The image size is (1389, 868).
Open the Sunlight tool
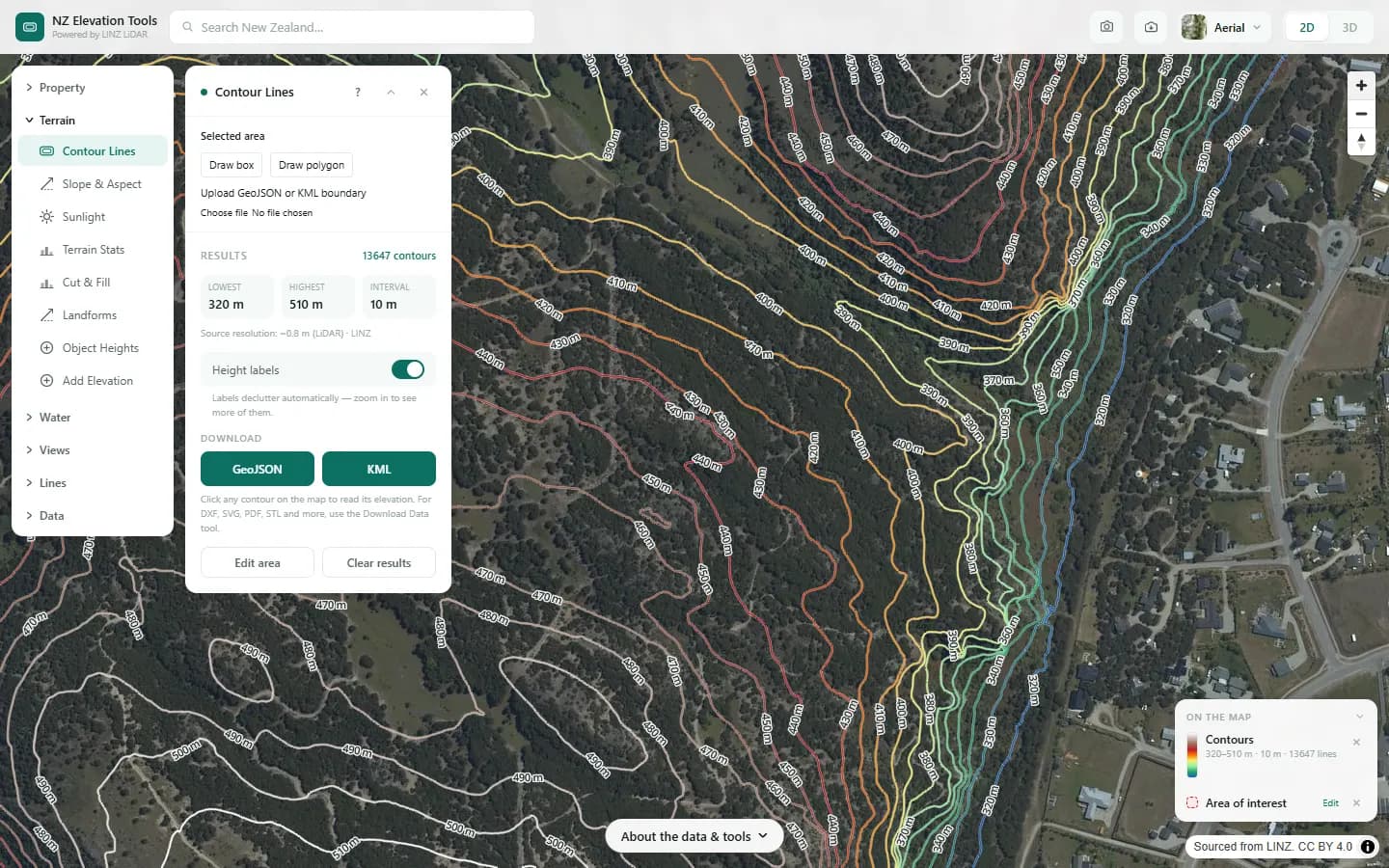pyautogui.click(x=93, y=217)
